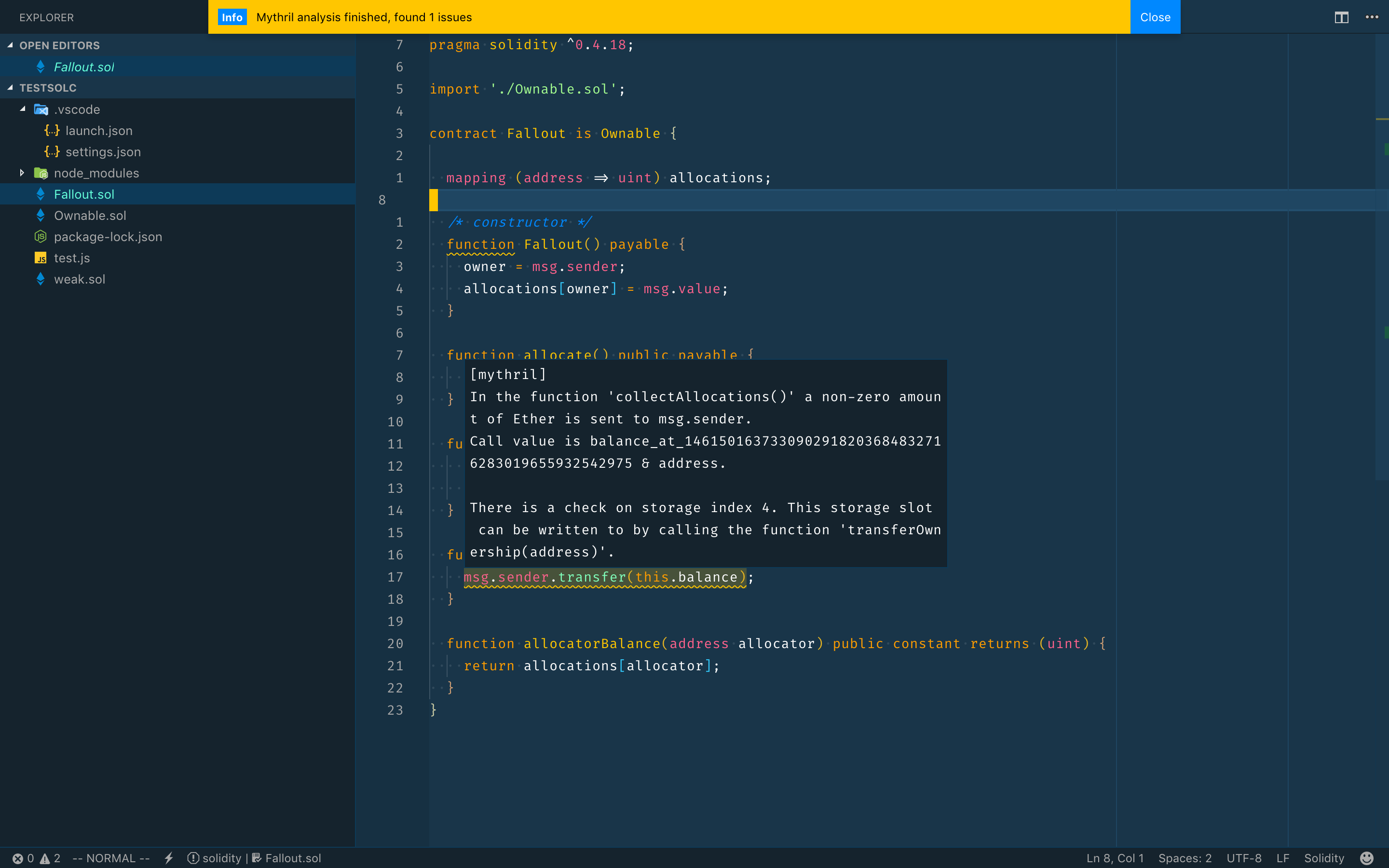Click the warnings triangle icon in status bar

point(45,858)
